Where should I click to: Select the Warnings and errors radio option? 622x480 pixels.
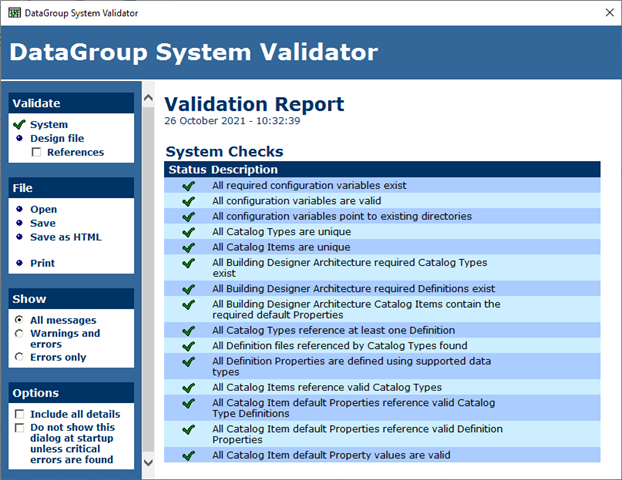pyautogui.click(x=19, y=334)
